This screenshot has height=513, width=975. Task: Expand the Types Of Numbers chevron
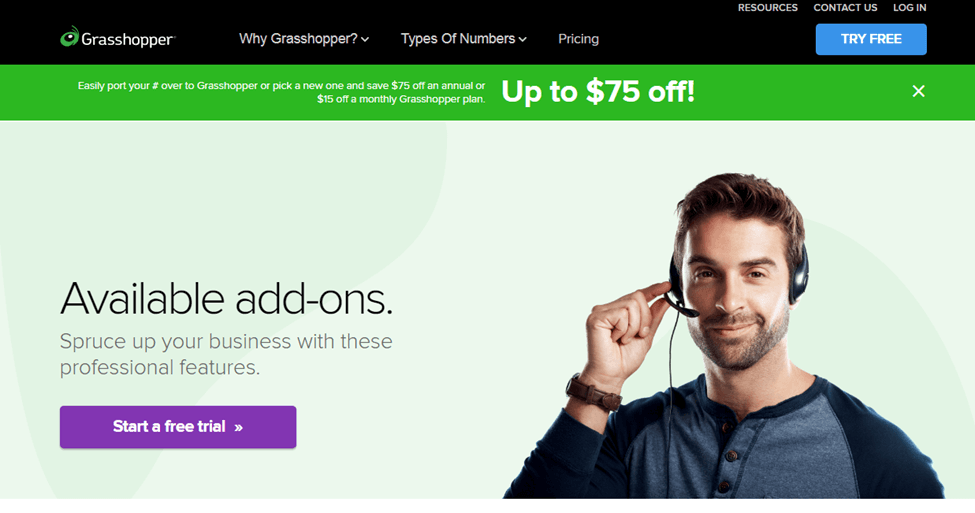pyautogui.click(x=522, y=39)
